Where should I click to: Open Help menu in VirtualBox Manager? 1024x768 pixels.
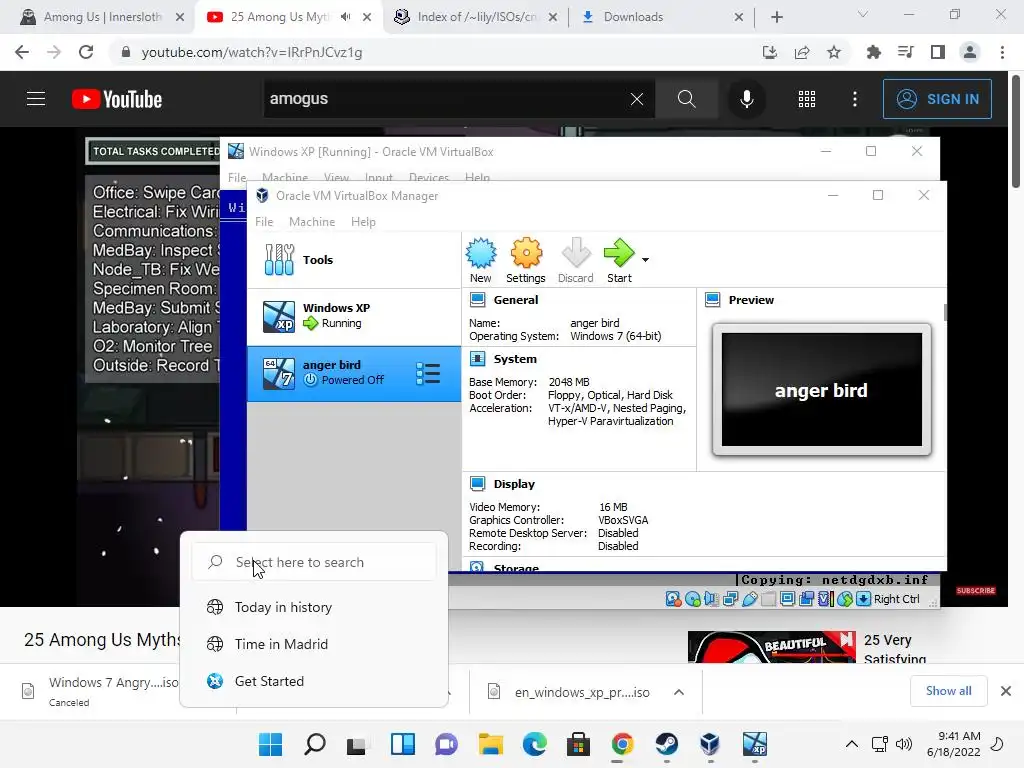(363, 222)
